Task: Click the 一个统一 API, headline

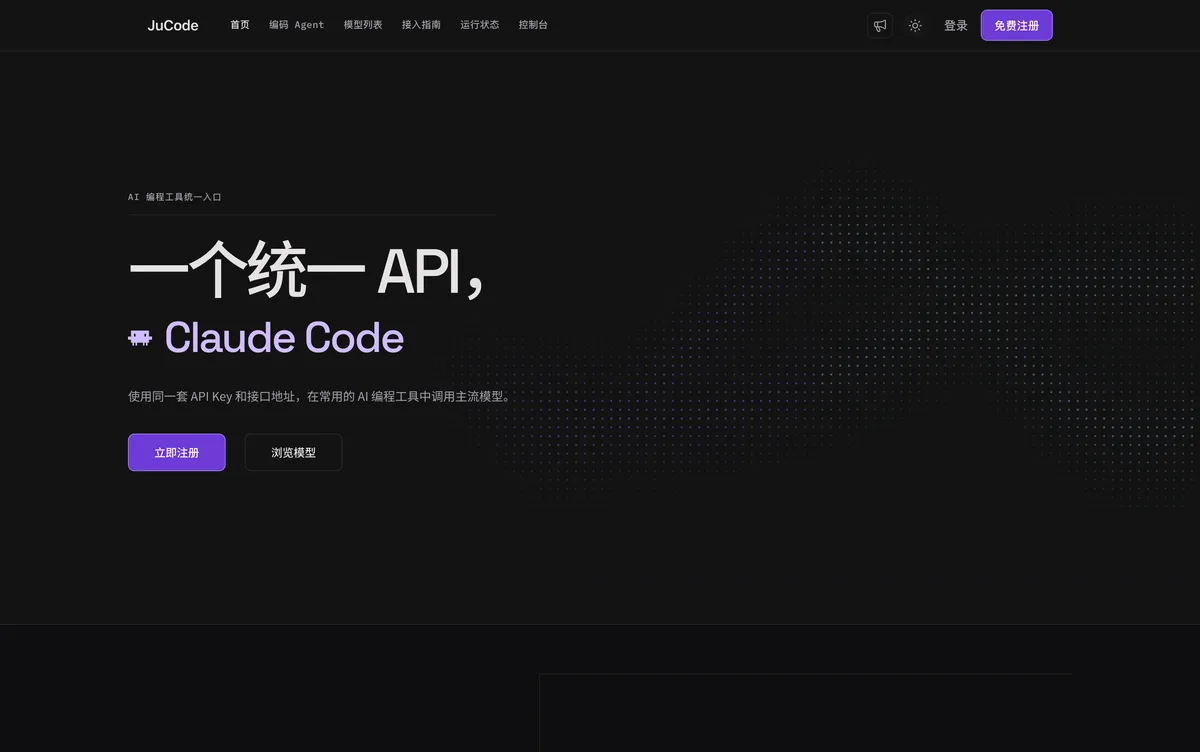Action: point(307,270)
